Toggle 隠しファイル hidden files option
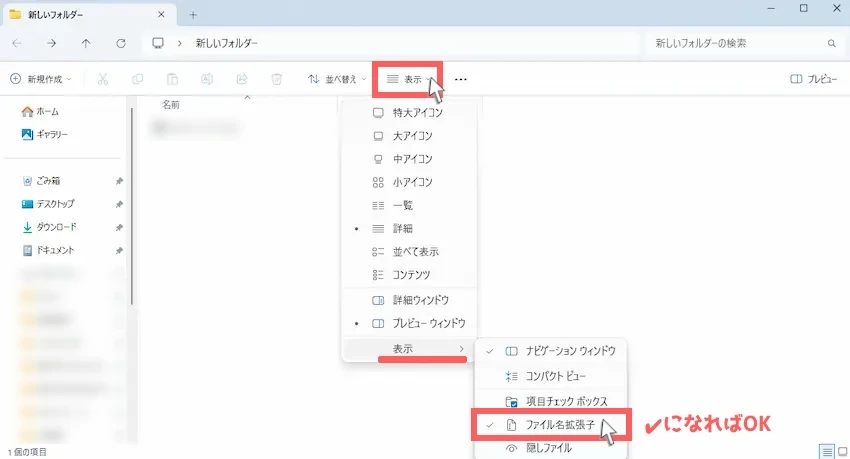The height and width of the screenshot is (459, 850). (551, 448)
